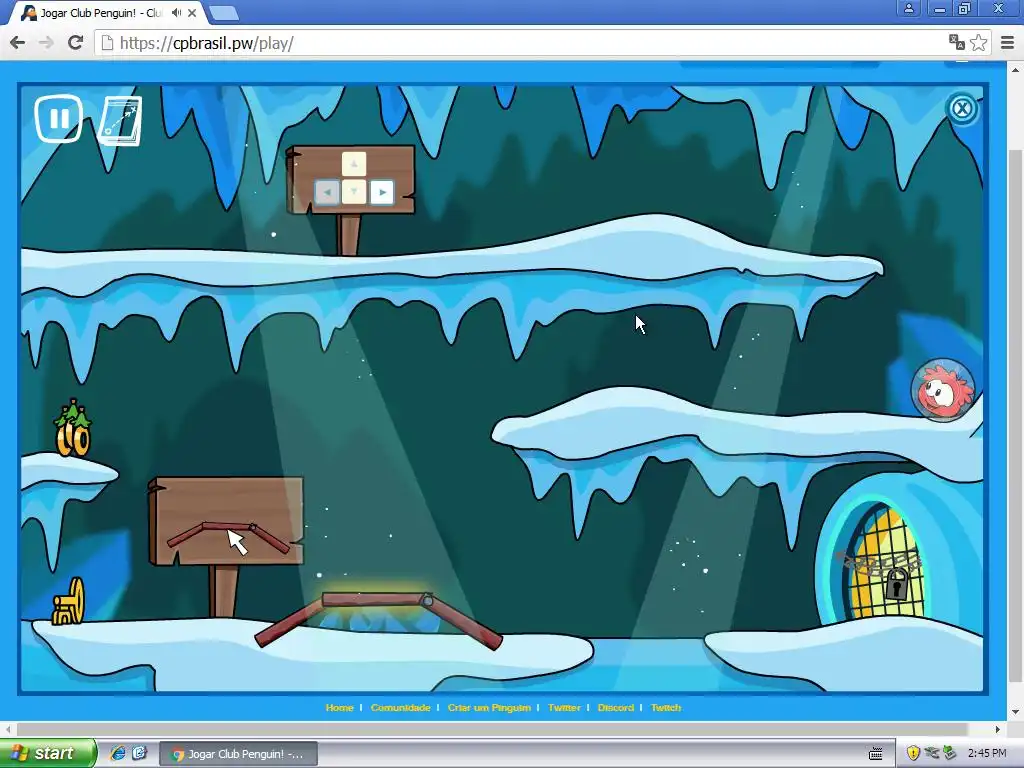Viewport: 1024px width, 768px height.
Task: Mute the tab via speaker icon
Action: [x=176, y=12]
